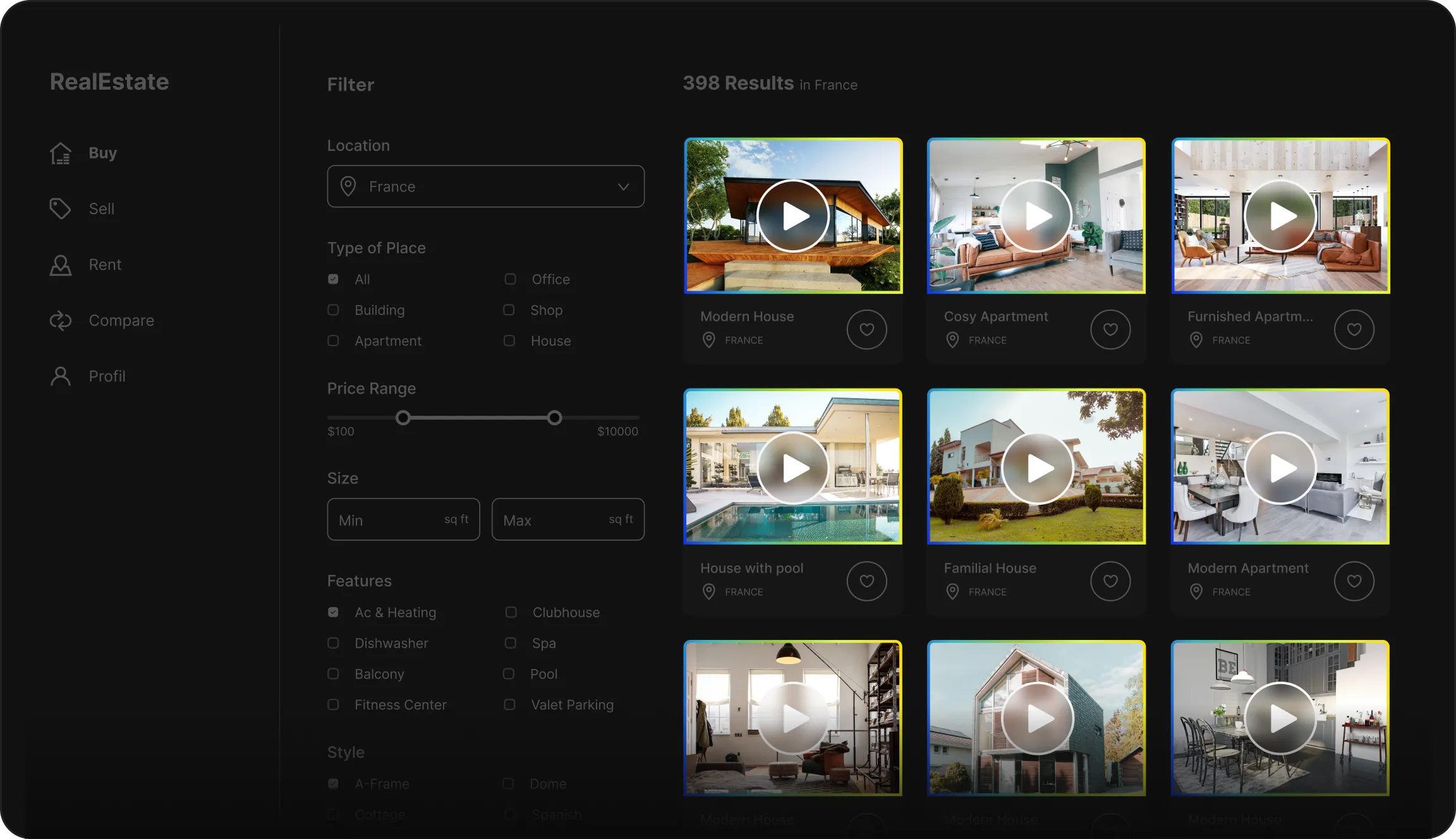The width and height of the screenshot is (1456, 839).
Task: Favorite the Cosy Apartment listing heart
Action: (x=1110, y=329)
